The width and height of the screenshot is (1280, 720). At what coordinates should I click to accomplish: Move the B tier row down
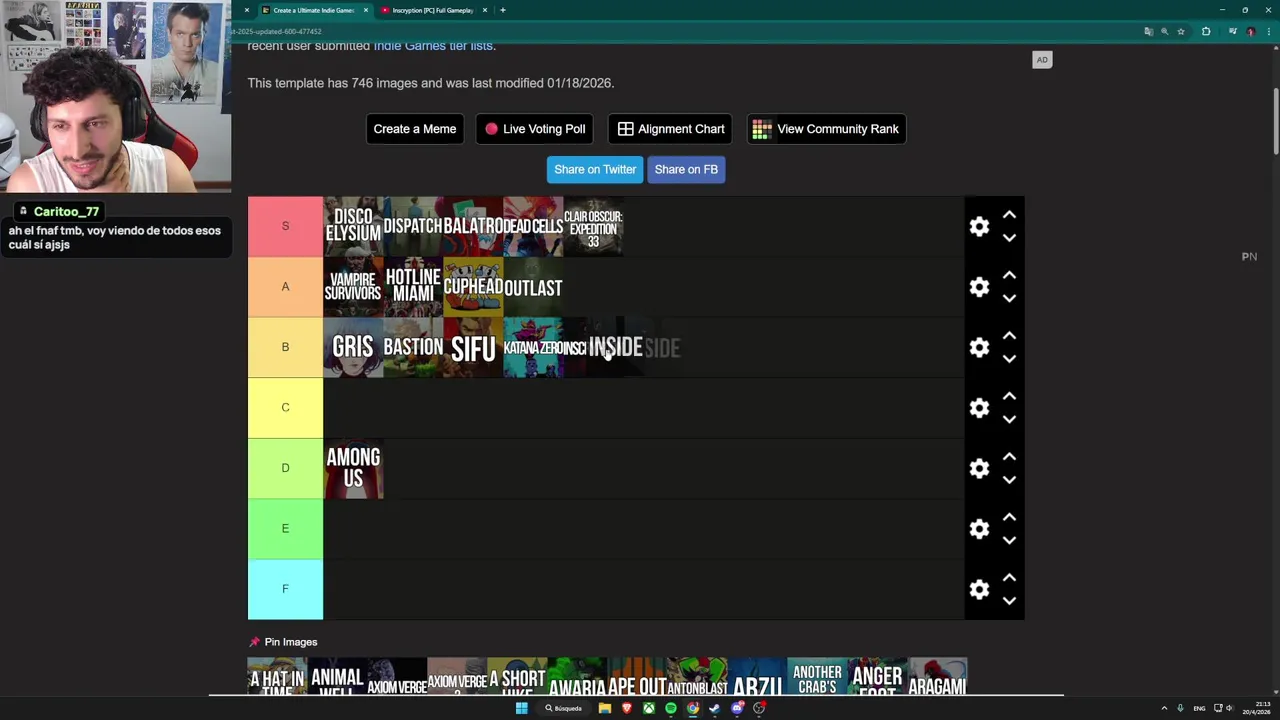(x=1009, y=359)
